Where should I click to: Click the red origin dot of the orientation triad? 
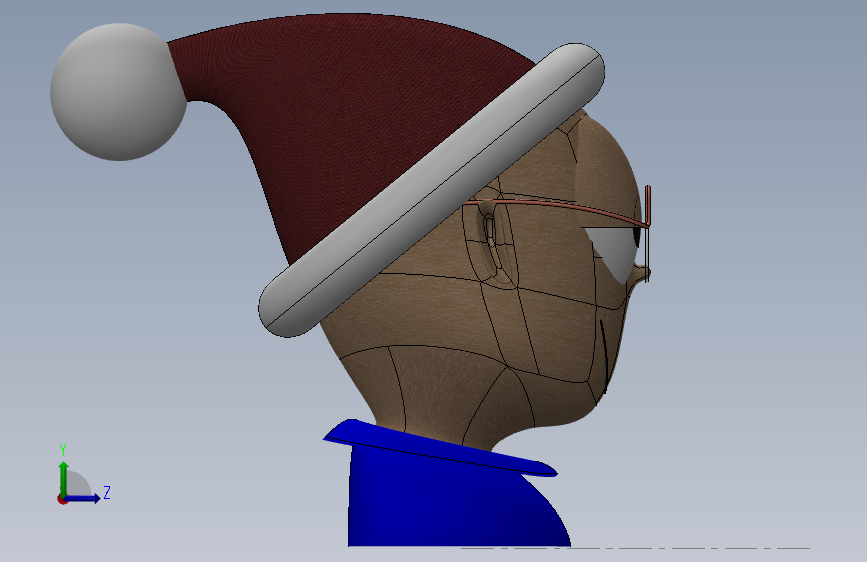click(62, 499)
